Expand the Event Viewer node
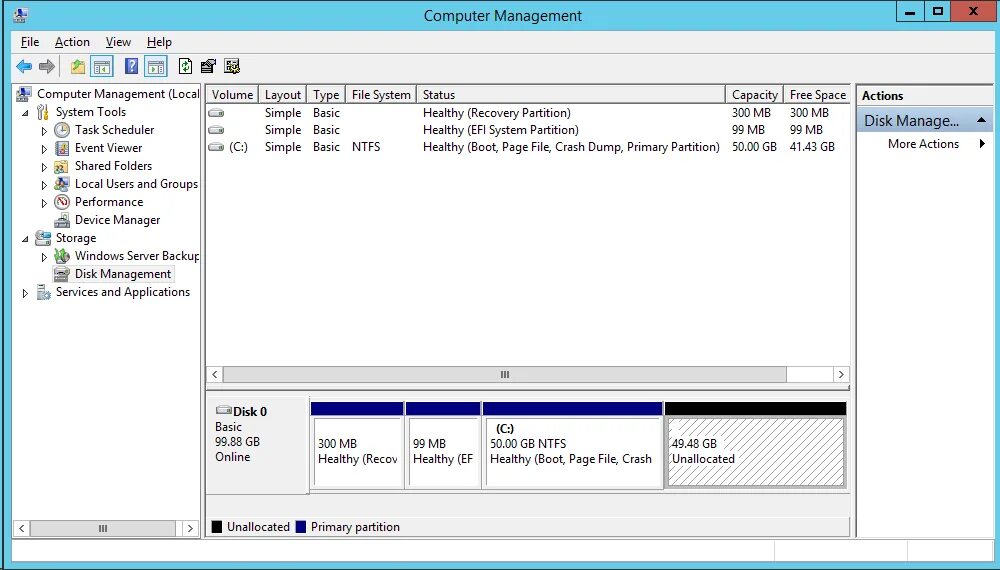The image size is (1000, 570). pos(44,149)
